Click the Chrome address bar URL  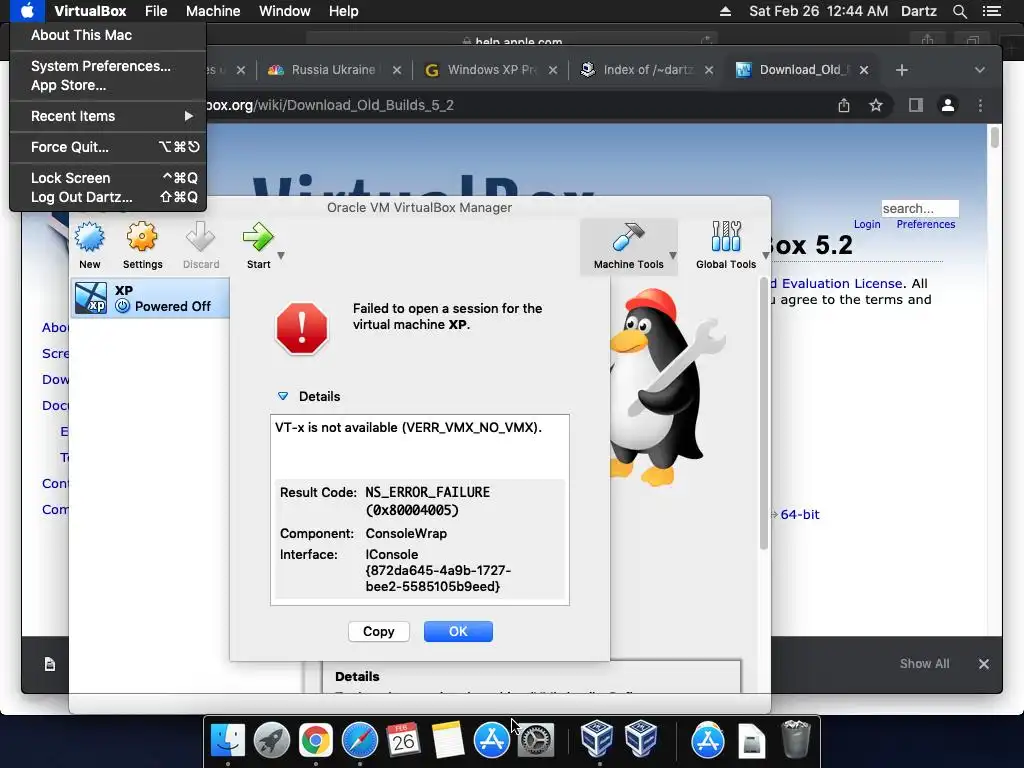(330, 105)
